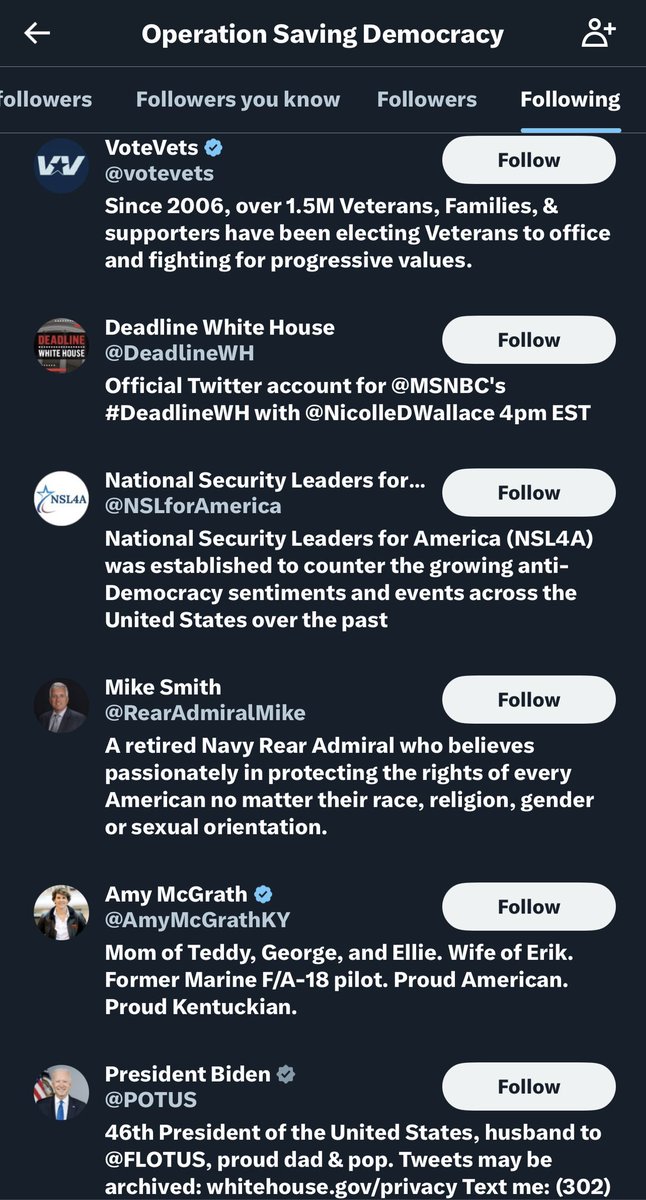
Task: Open the NSL4A logo avatar
Action: [62, 498]
